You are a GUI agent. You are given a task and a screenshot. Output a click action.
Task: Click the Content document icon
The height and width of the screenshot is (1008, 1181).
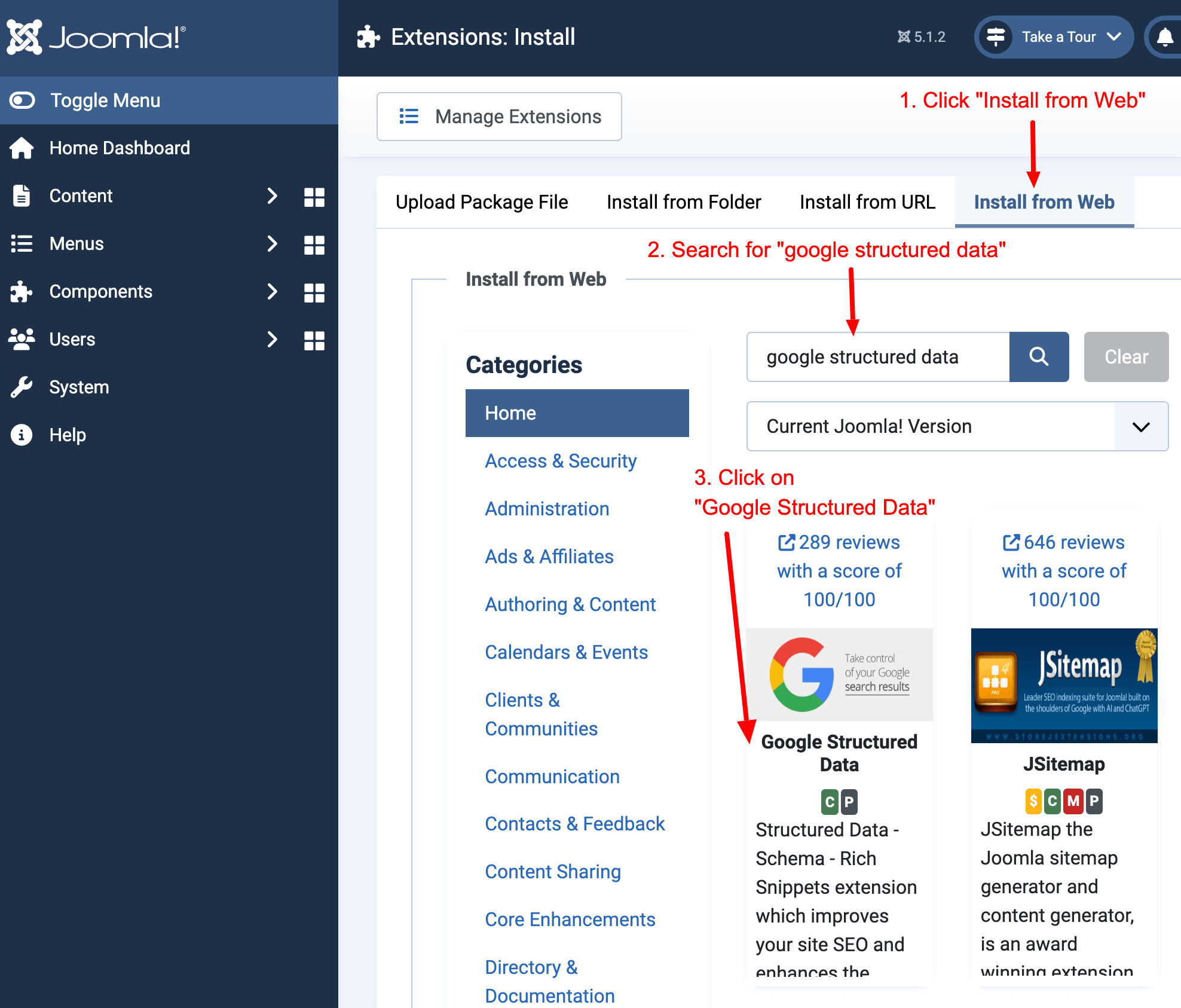(22, 196)
